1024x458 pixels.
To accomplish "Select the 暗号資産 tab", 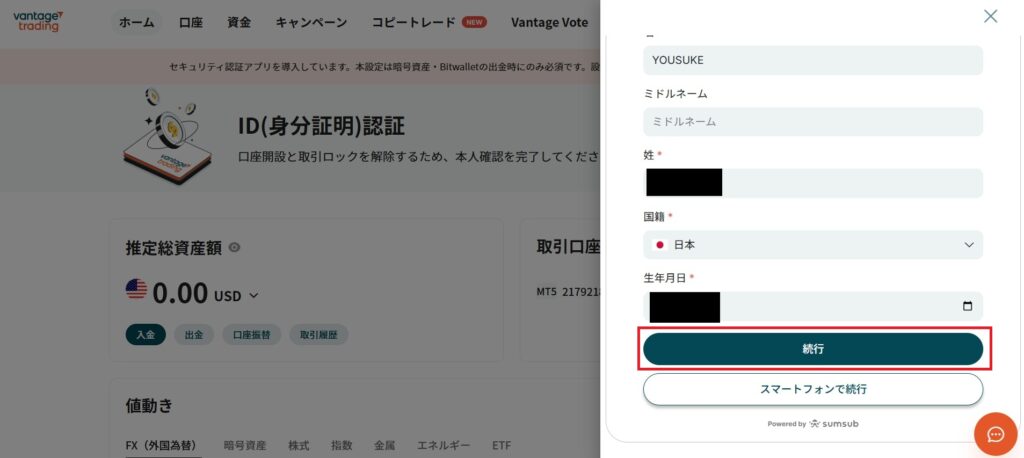I will (245, 446).
